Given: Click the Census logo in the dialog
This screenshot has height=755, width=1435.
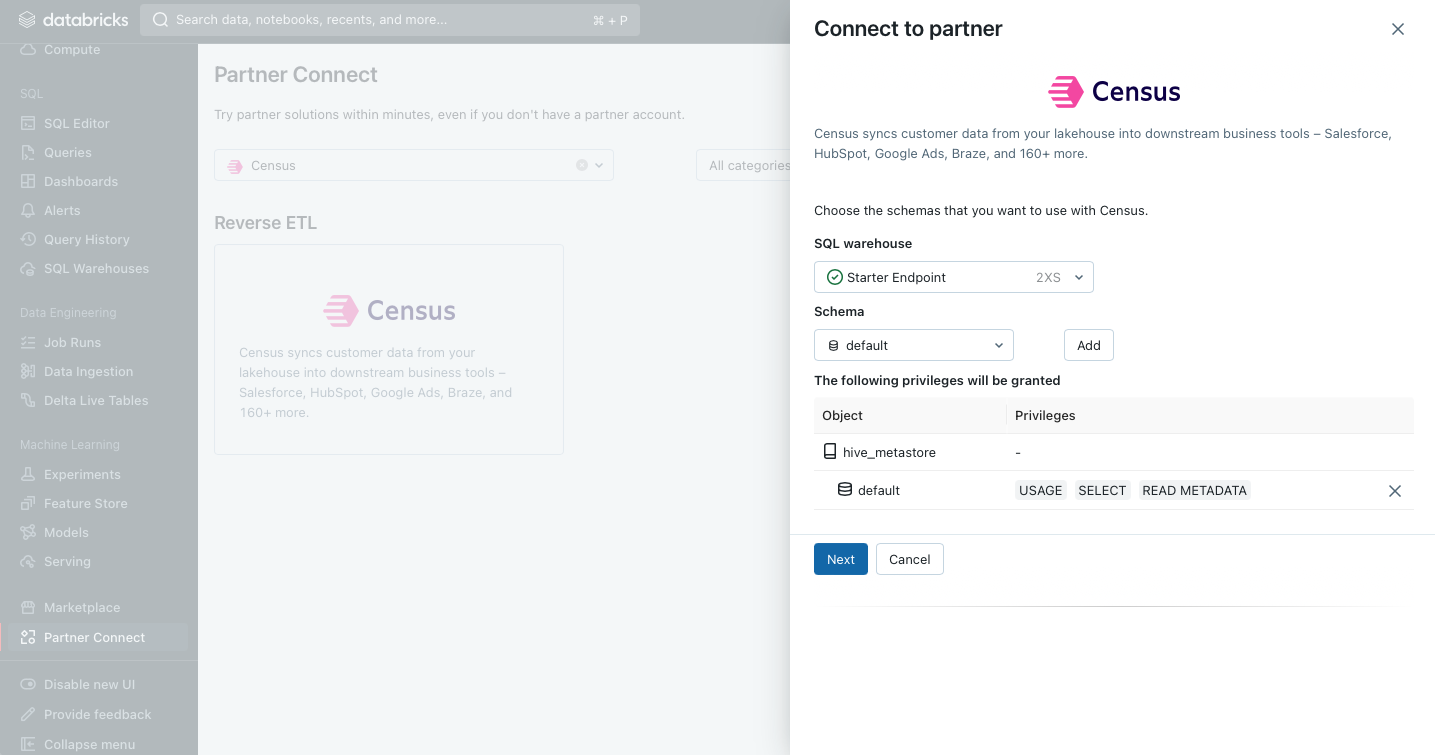Looking at the screenshot, I should 1114,92.
